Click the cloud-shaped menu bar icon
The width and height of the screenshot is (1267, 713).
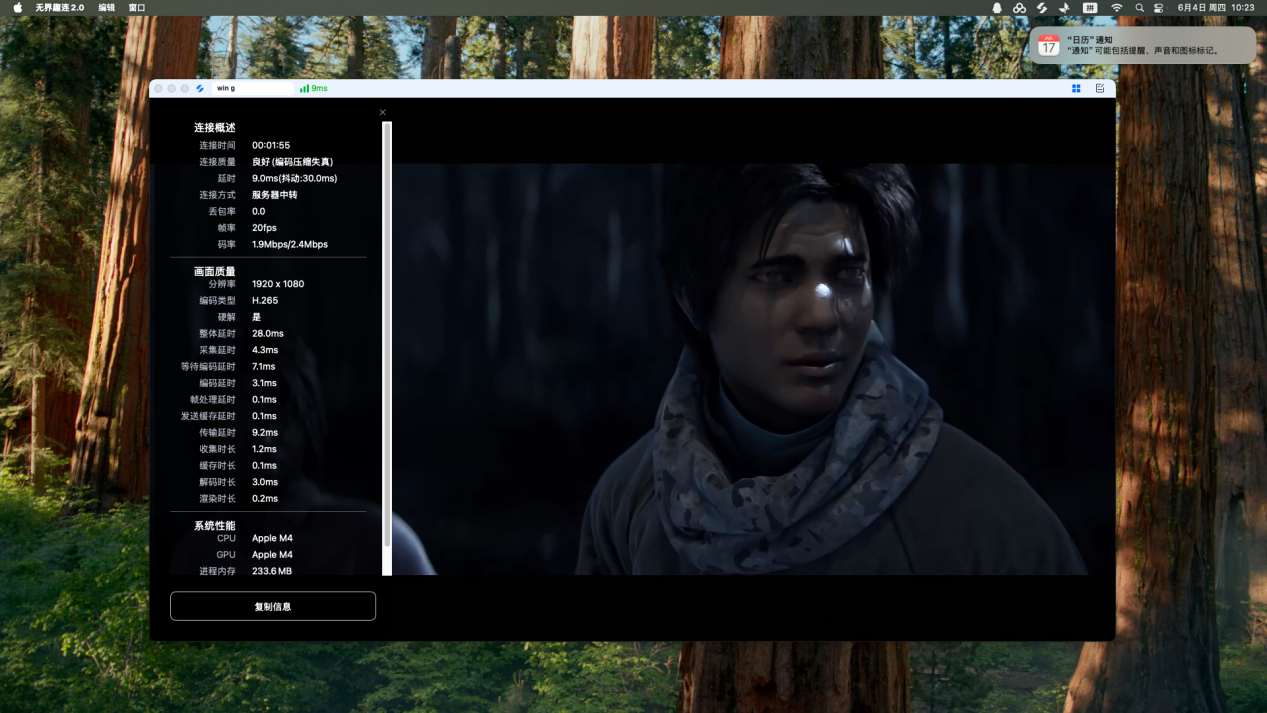1019,7
